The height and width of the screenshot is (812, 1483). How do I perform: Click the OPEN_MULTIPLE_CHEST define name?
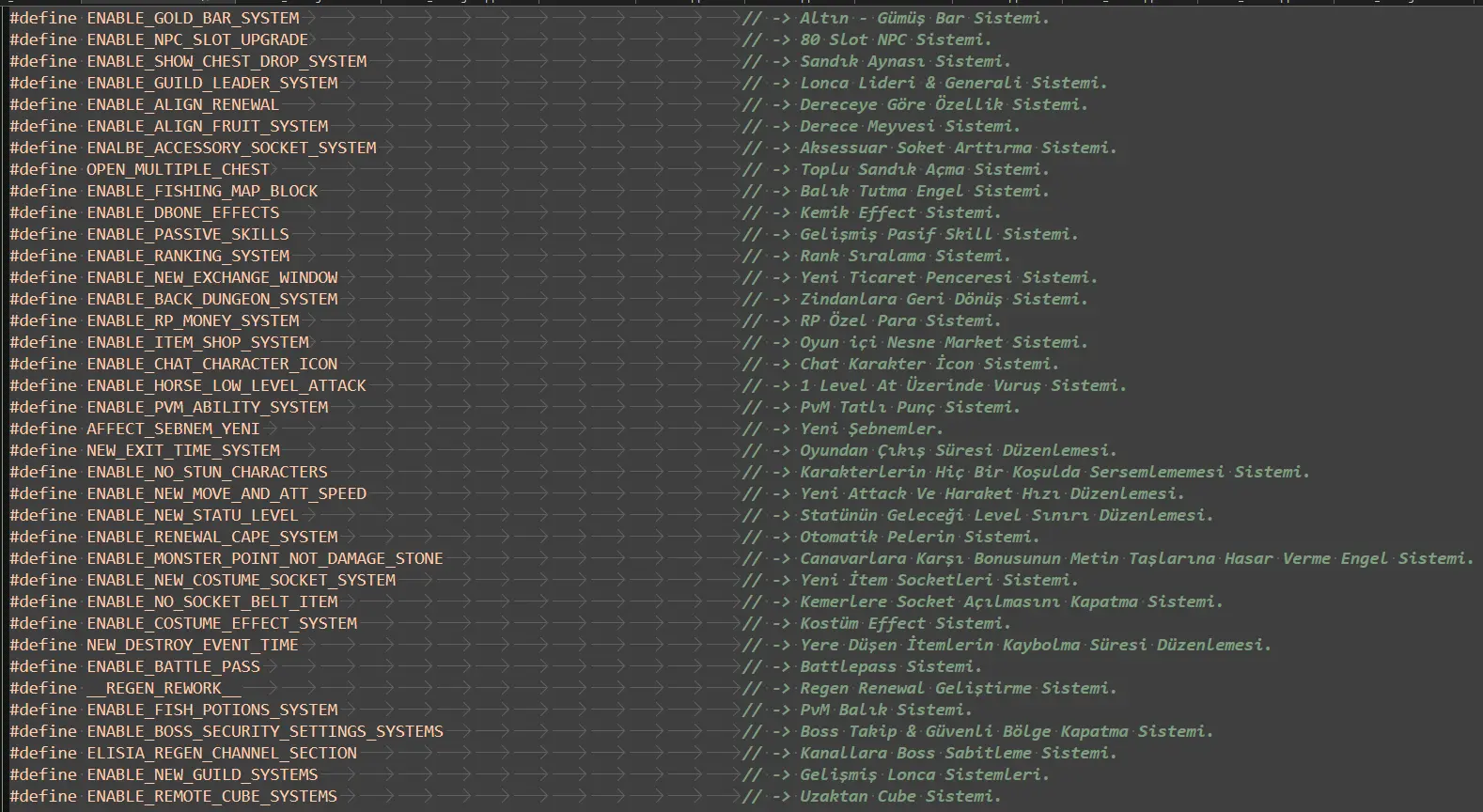[178, 169]
